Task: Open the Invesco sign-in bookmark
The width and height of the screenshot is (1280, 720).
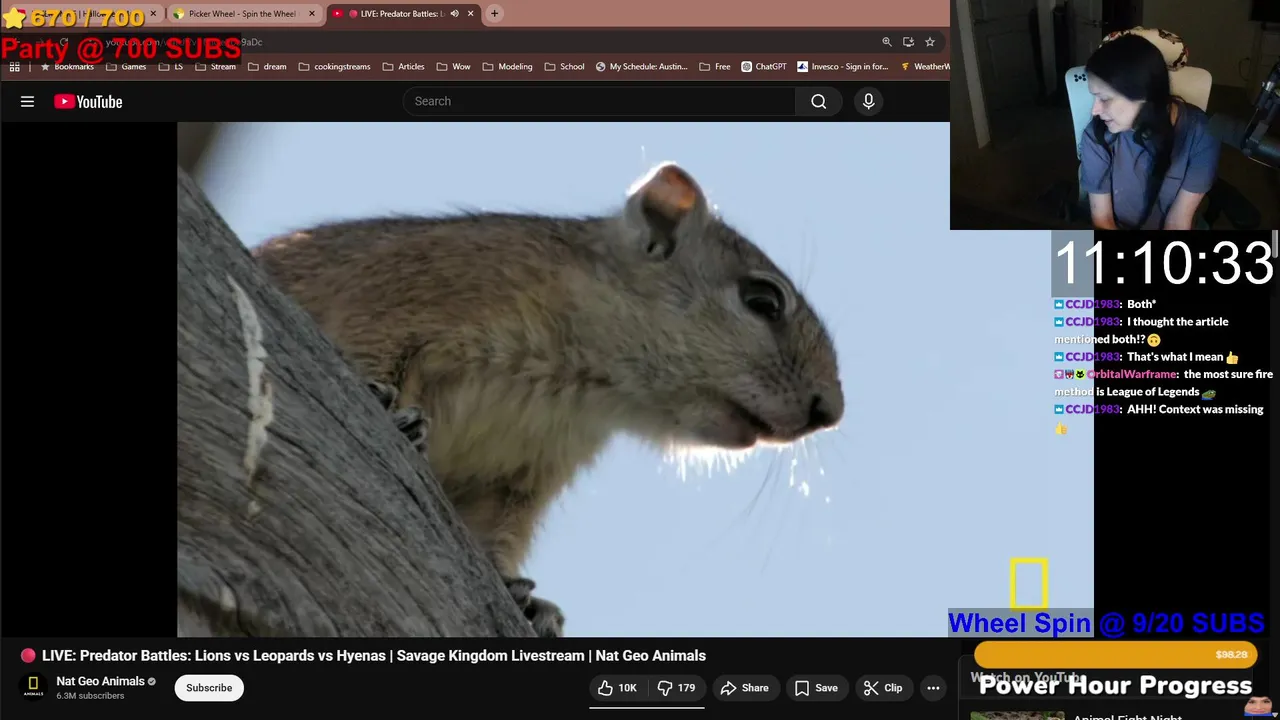Action: [x=842, y=67]
